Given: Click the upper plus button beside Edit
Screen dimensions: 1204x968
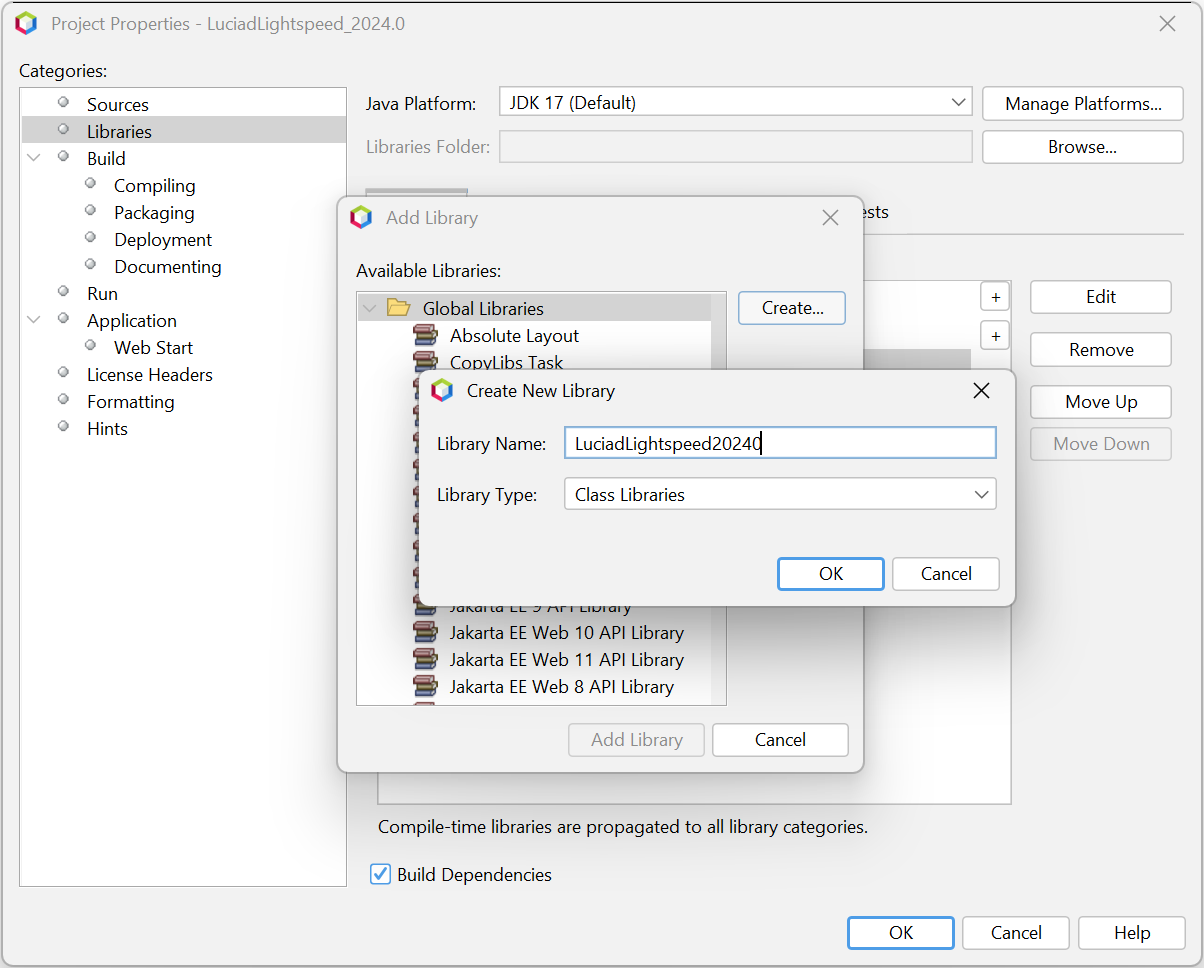Looking at the screenshot, I should coord(995,297).
